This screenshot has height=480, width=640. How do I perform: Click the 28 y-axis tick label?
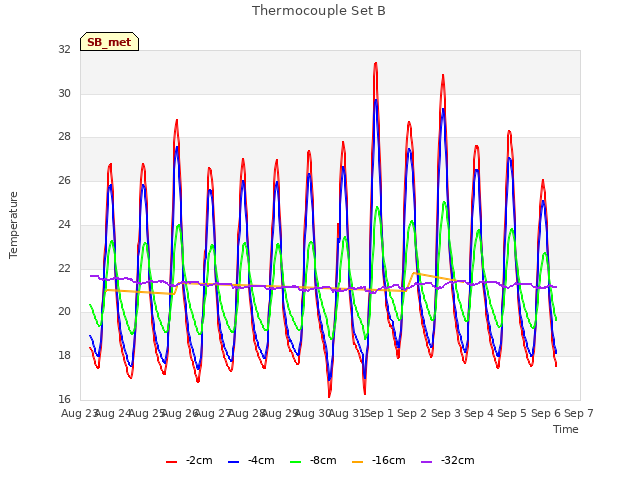[64, 137]
